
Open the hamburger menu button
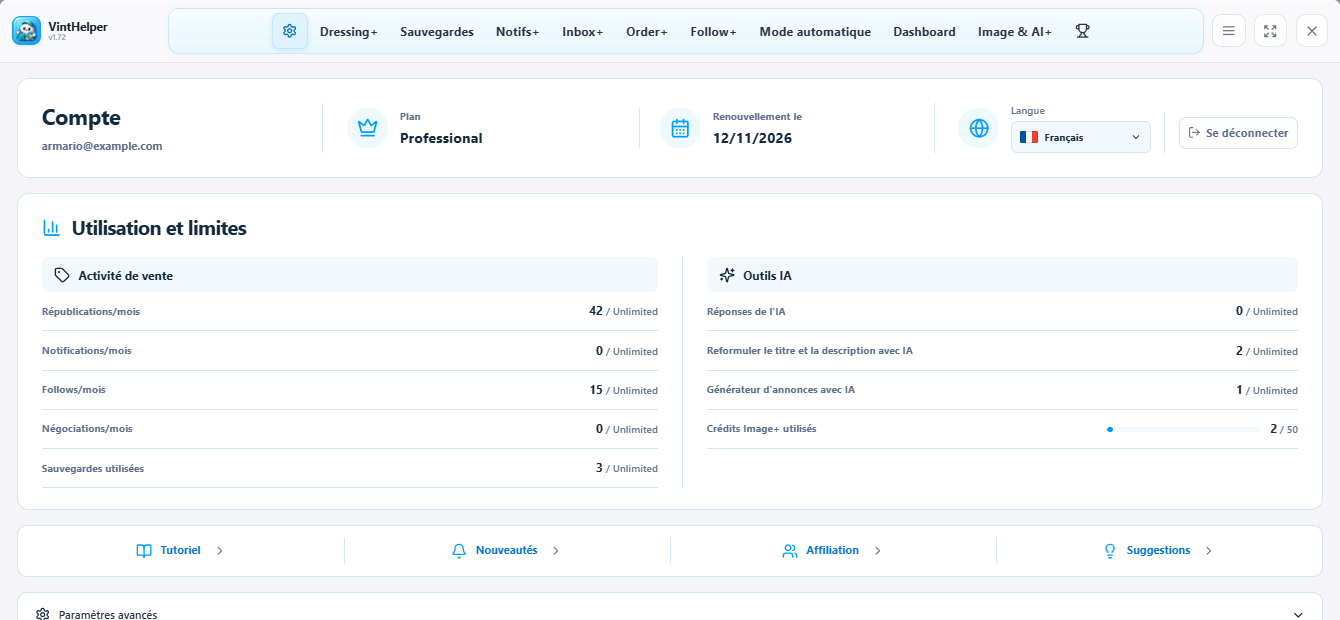point(1229,31)
